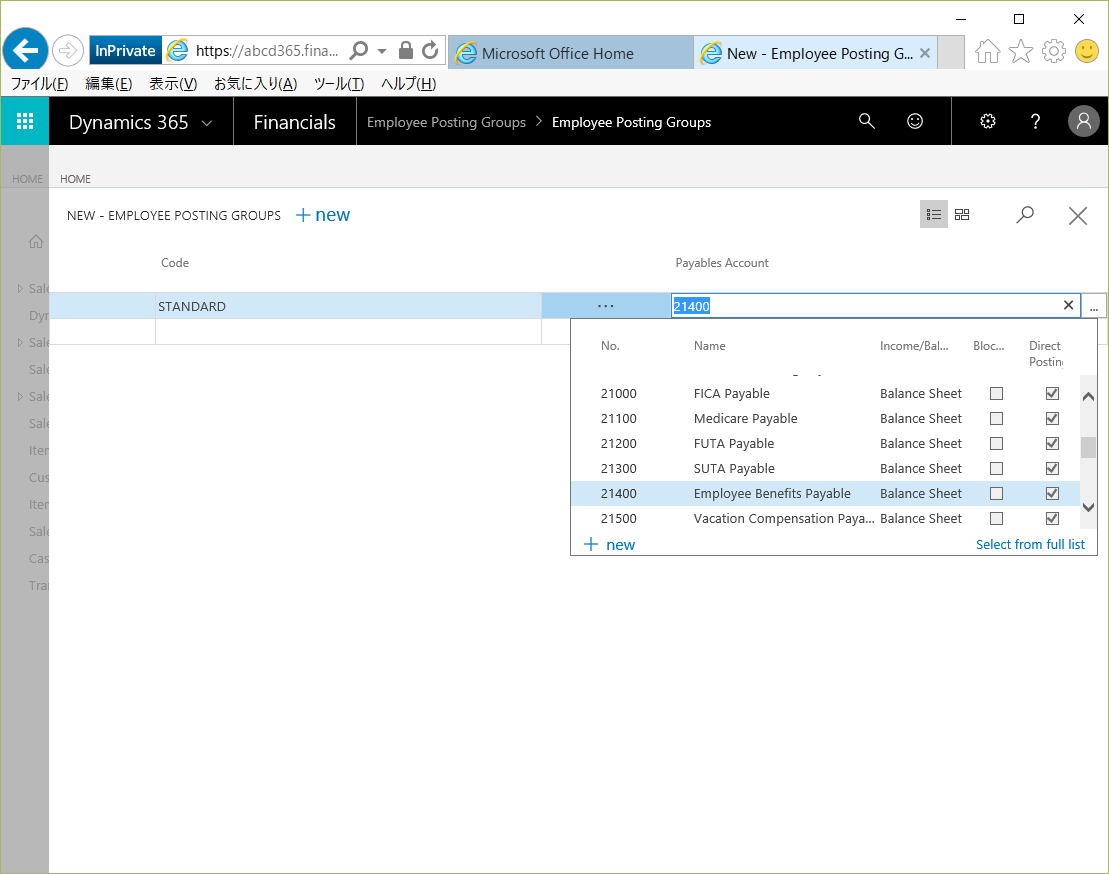Screen dimensions: 1109x874
Task: Close the Employee Posting Groups page with X
Action: click(x=1078, y=216)
